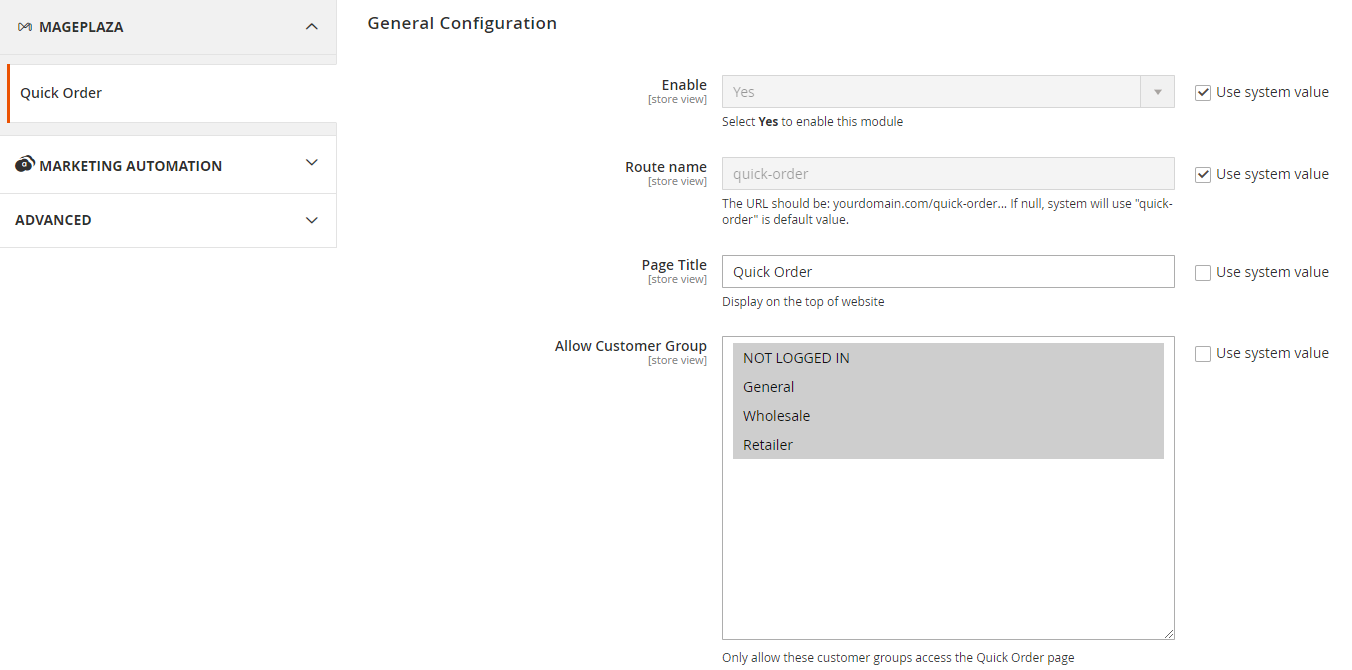Expand the Marketing Automation section

pyautogui.click(x=168, y=165)
